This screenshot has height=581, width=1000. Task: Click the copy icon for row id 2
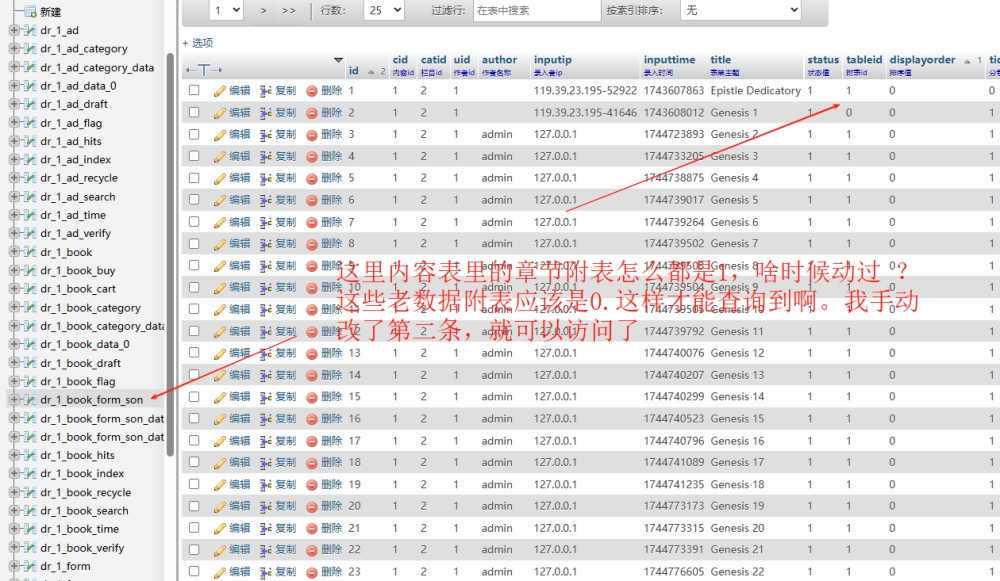(x=266, y=113)
